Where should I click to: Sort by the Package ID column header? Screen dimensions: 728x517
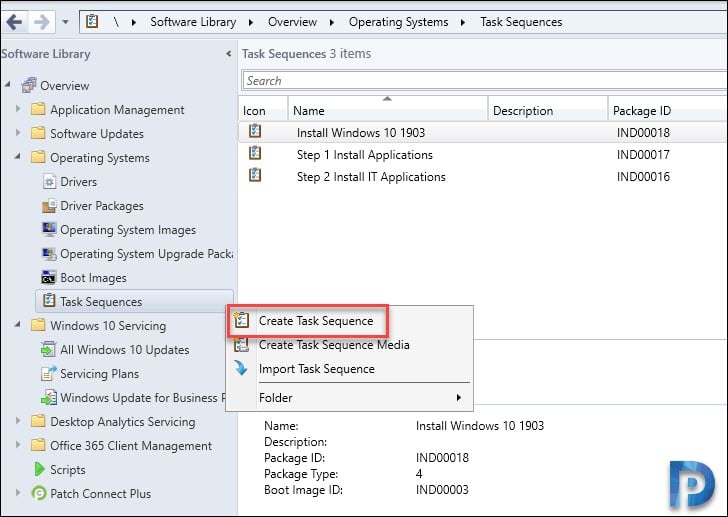[642, 111]
